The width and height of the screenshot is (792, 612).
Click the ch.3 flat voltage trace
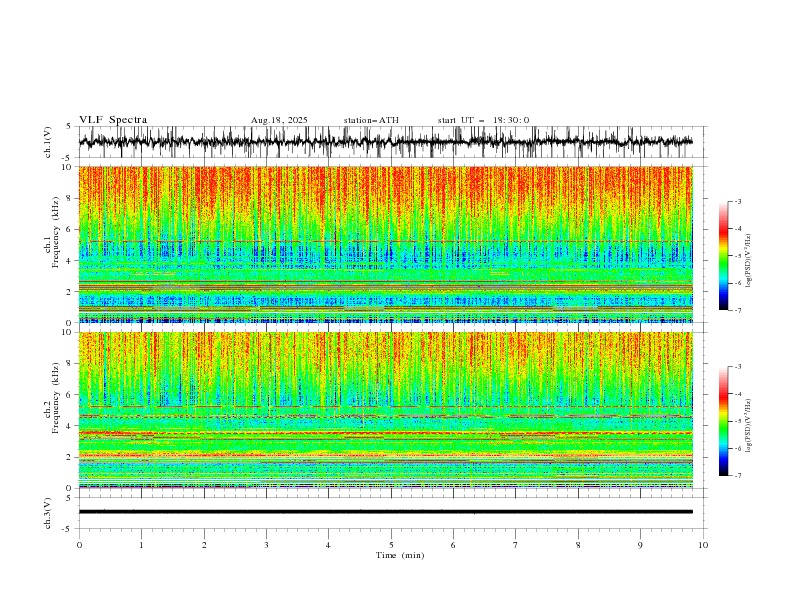coord(385,512)
